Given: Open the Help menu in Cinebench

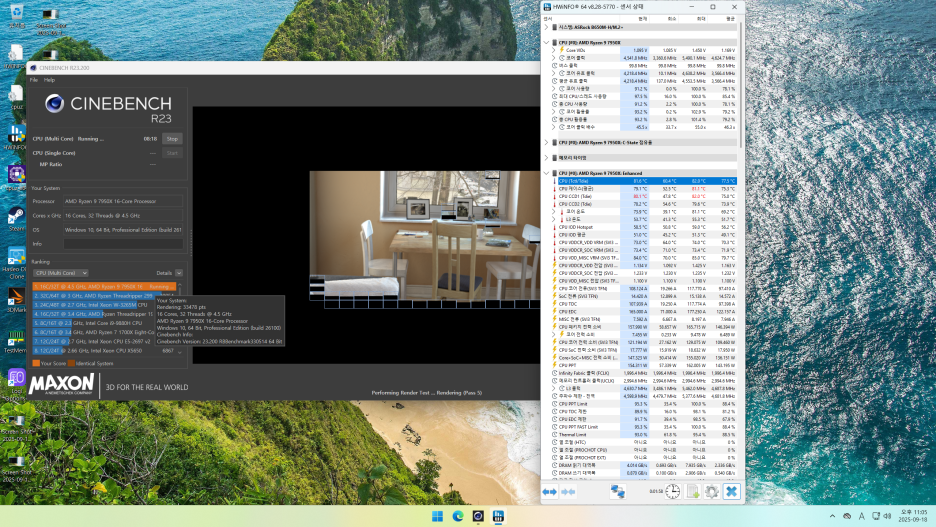Looking at the screenshot, I should tap(50, 79).
